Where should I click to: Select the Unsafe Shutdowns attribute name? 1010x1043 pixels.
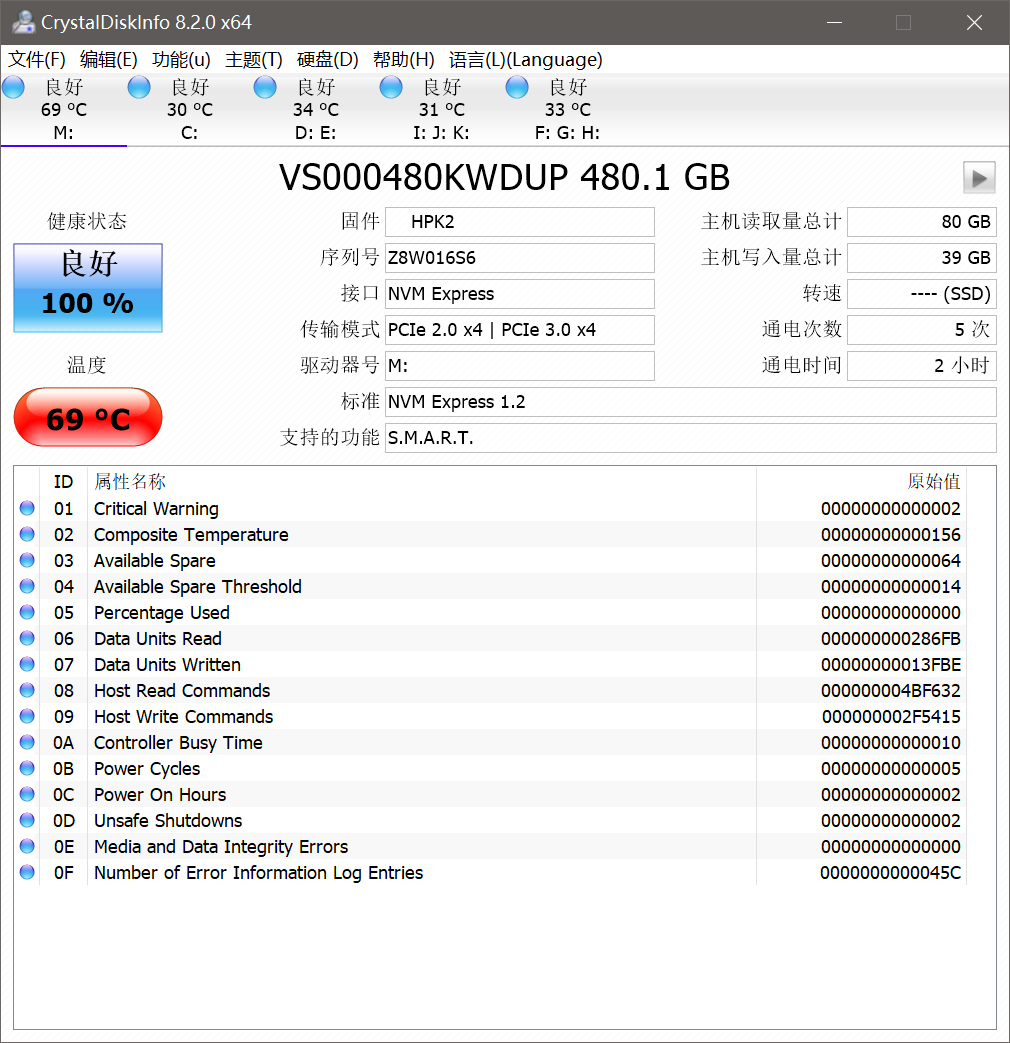tap(168, 820)
